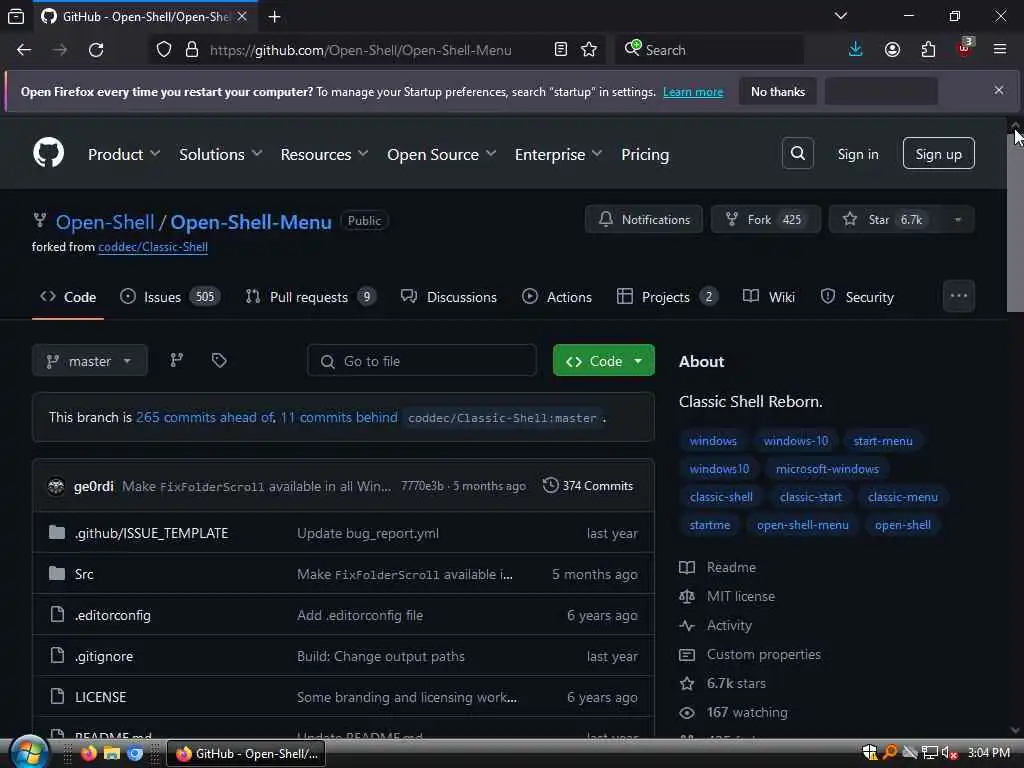Switch to the Issues tab
The image size is (1024, 768).
coord(170,297)
